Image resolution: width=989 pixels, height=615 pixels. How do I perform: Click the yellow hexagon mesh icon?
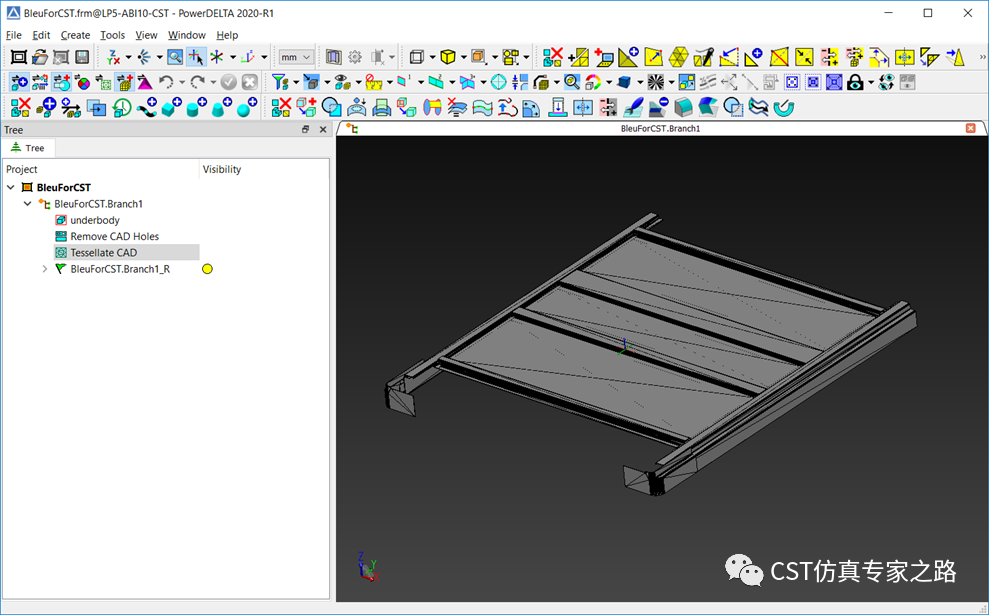[x=679, y=57]
